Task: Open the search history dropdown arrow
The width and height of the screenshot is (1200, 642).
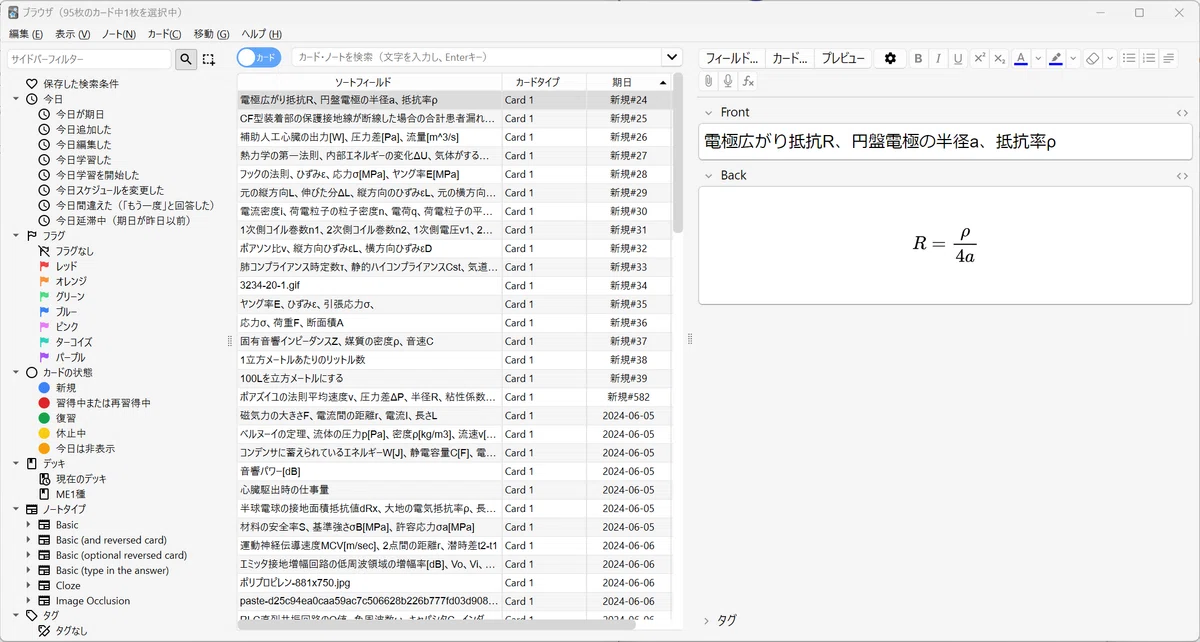Action: (670, 58)
